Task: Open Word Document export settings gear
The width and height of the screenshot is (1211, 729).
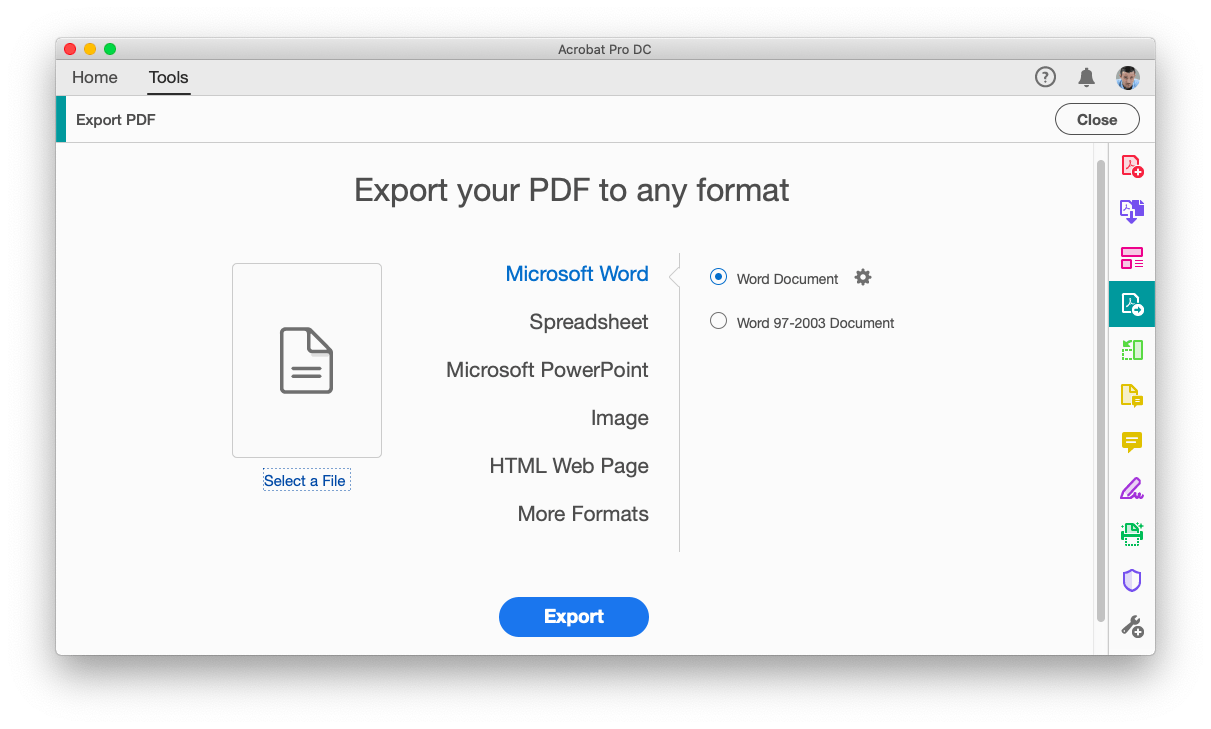Action: pos(862,277)
